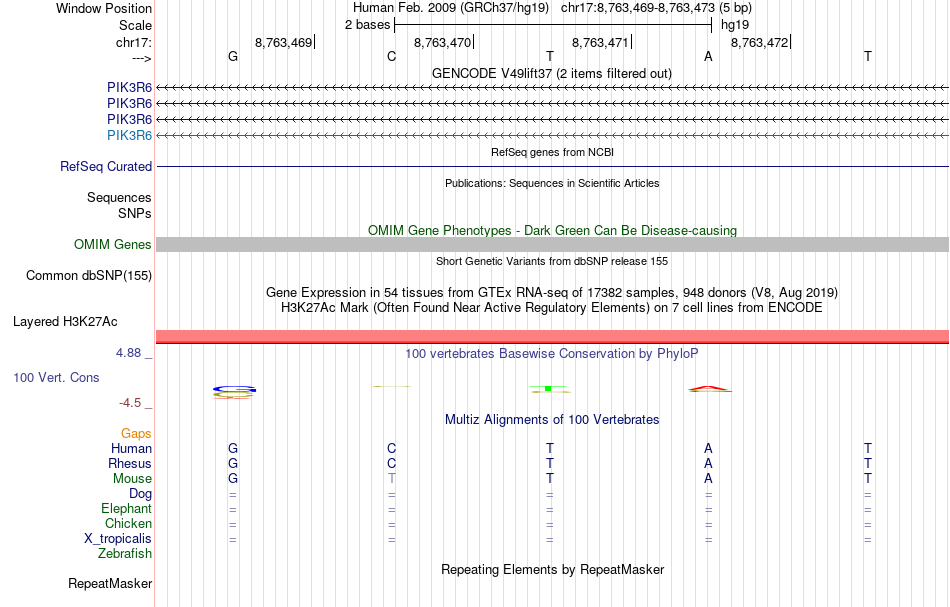
Task: Click the 2 bases scale label
Action: (367, 25)
